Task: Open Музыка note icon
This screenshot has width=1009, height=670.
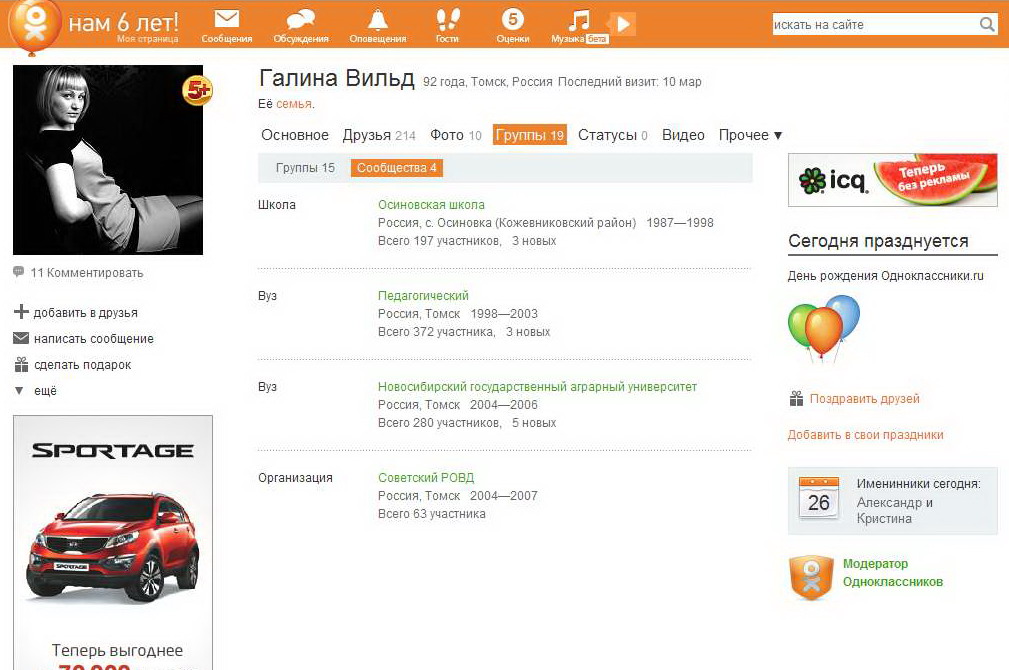Action: (579, 21)
